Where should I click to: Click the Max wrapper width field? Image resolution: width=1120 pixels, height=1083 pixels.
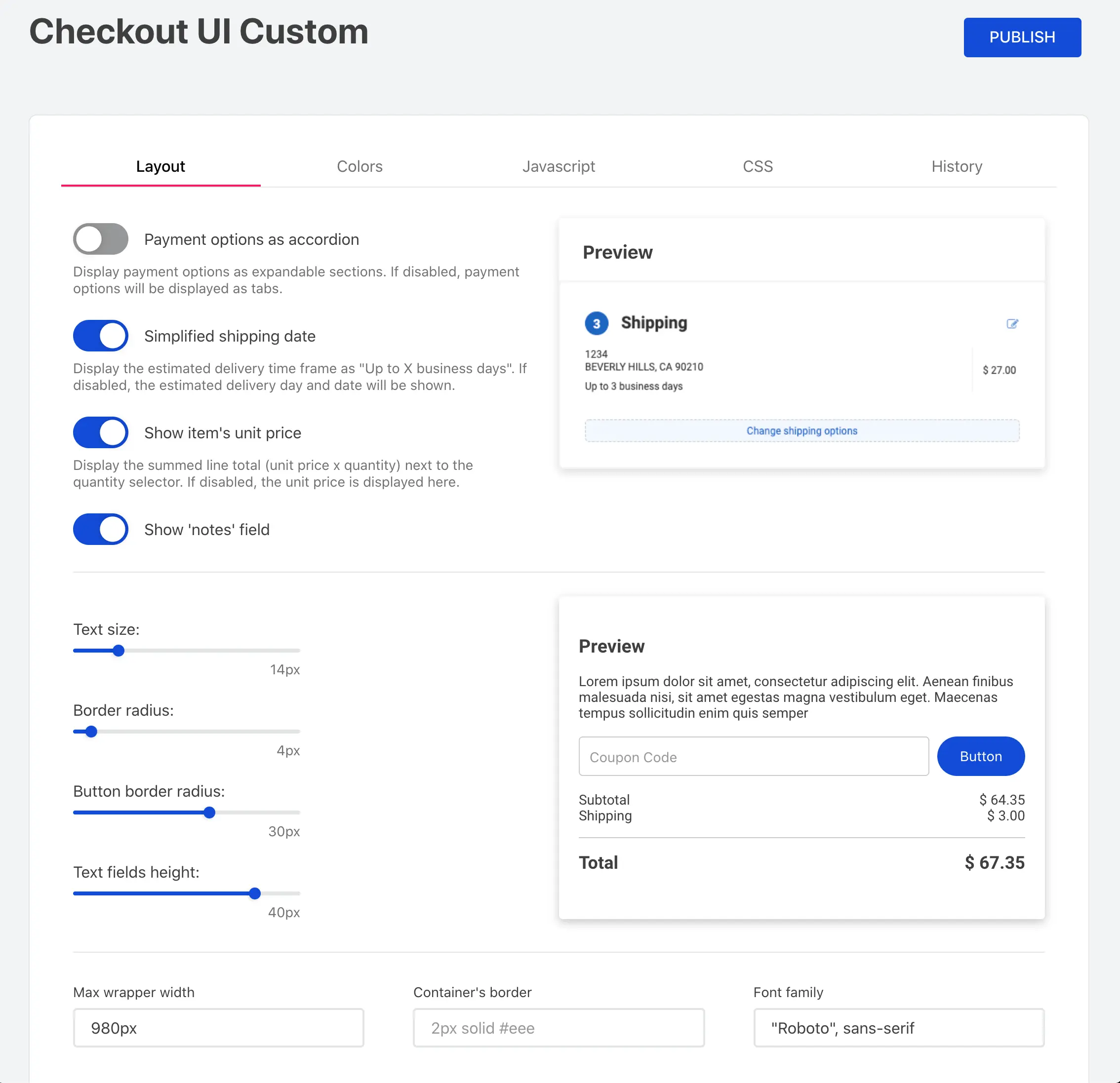[x=218, y=1028]
